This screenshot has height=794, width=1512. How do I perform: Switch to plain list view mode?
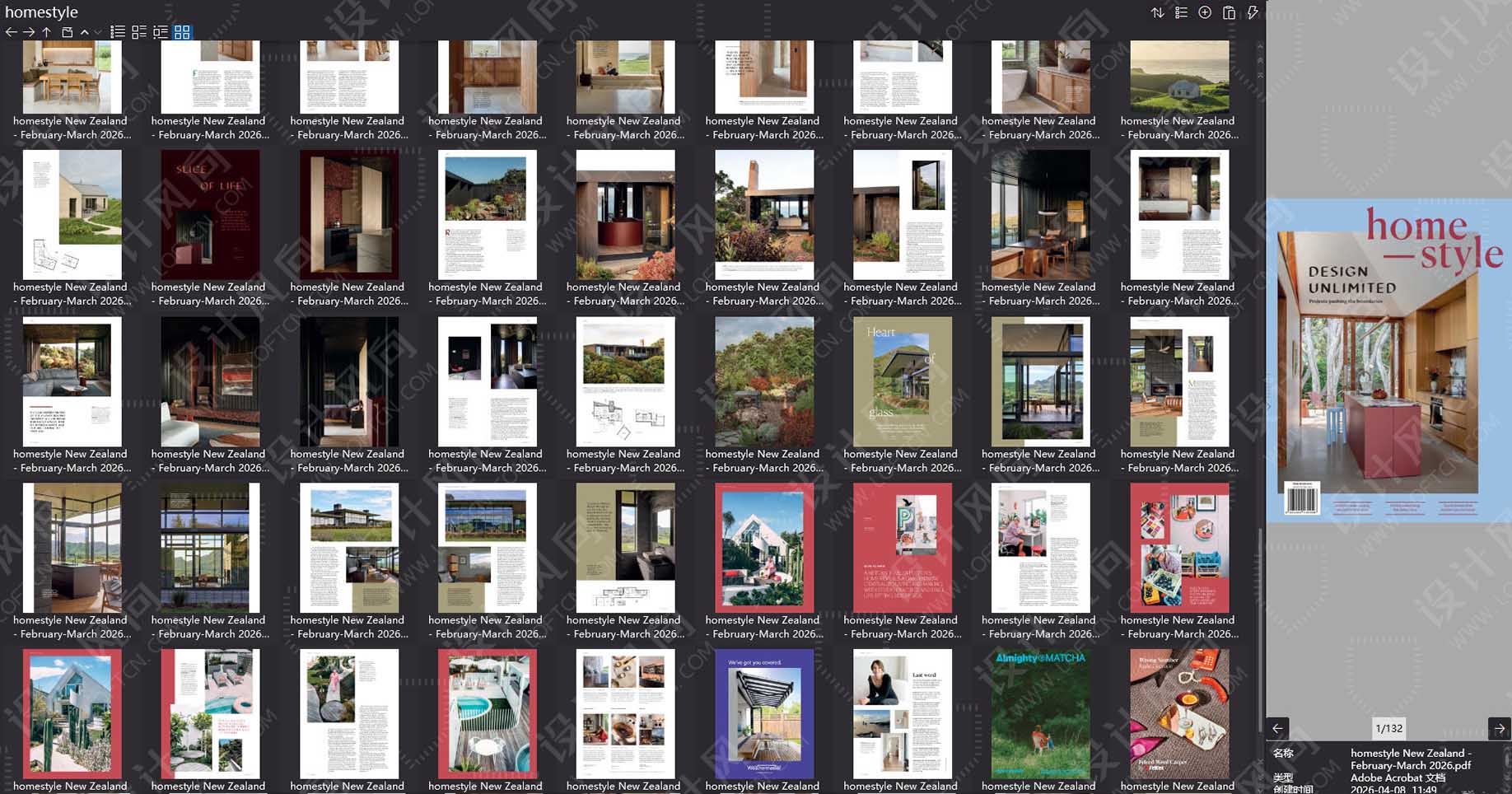(x=118, y=32)
